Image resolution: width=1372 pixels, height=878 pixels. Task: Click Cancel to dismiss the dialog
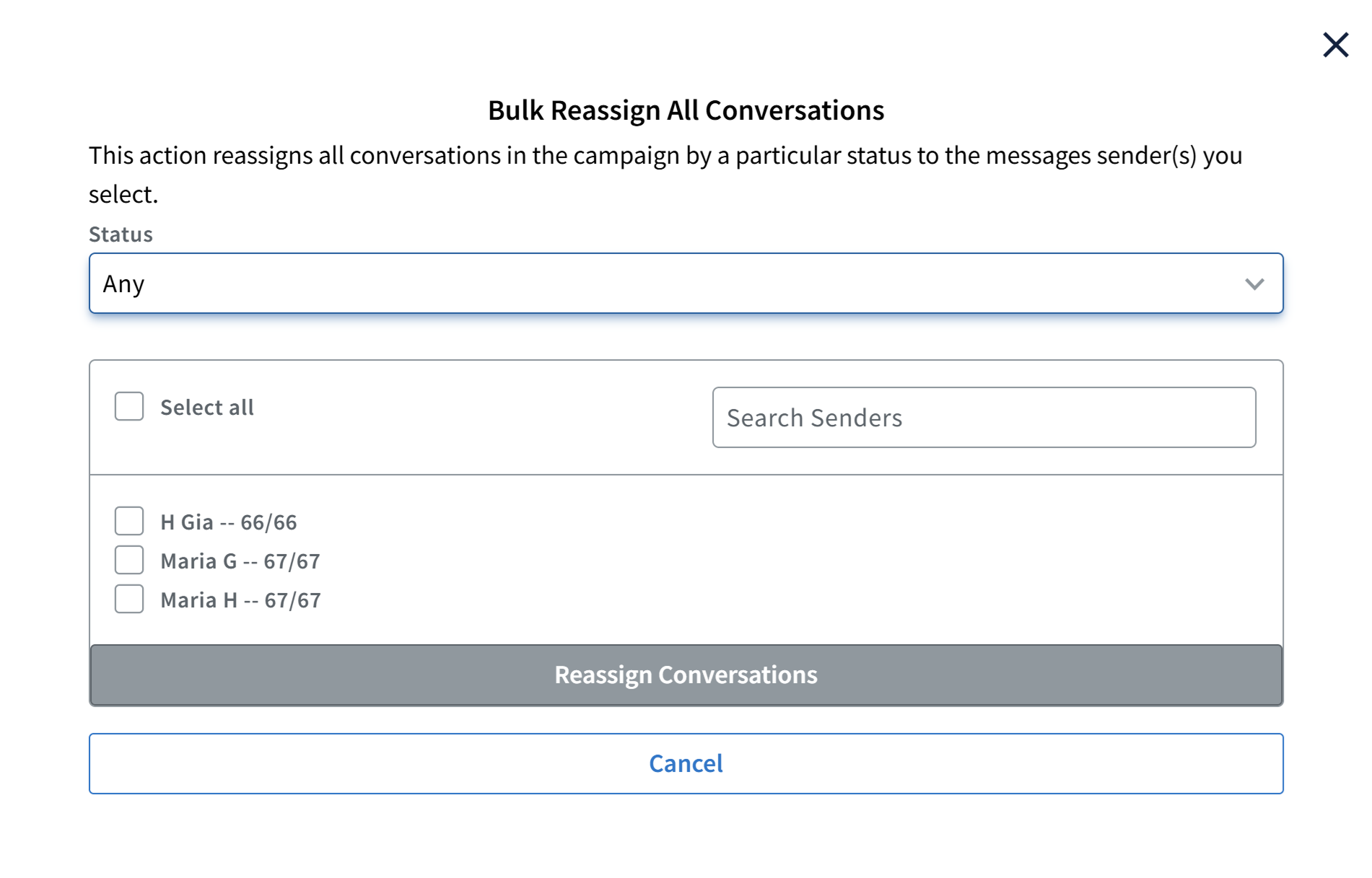pyautogui.click(x=686, y=763)
